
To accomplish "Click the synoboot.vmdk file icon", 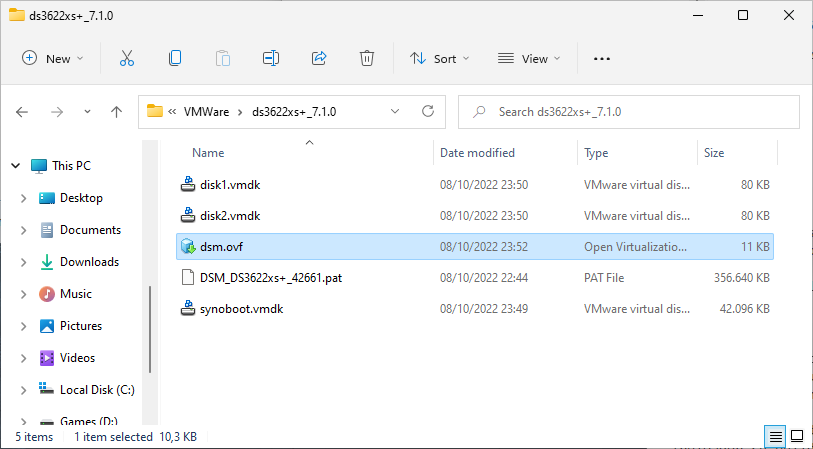I will click(188, 309).
